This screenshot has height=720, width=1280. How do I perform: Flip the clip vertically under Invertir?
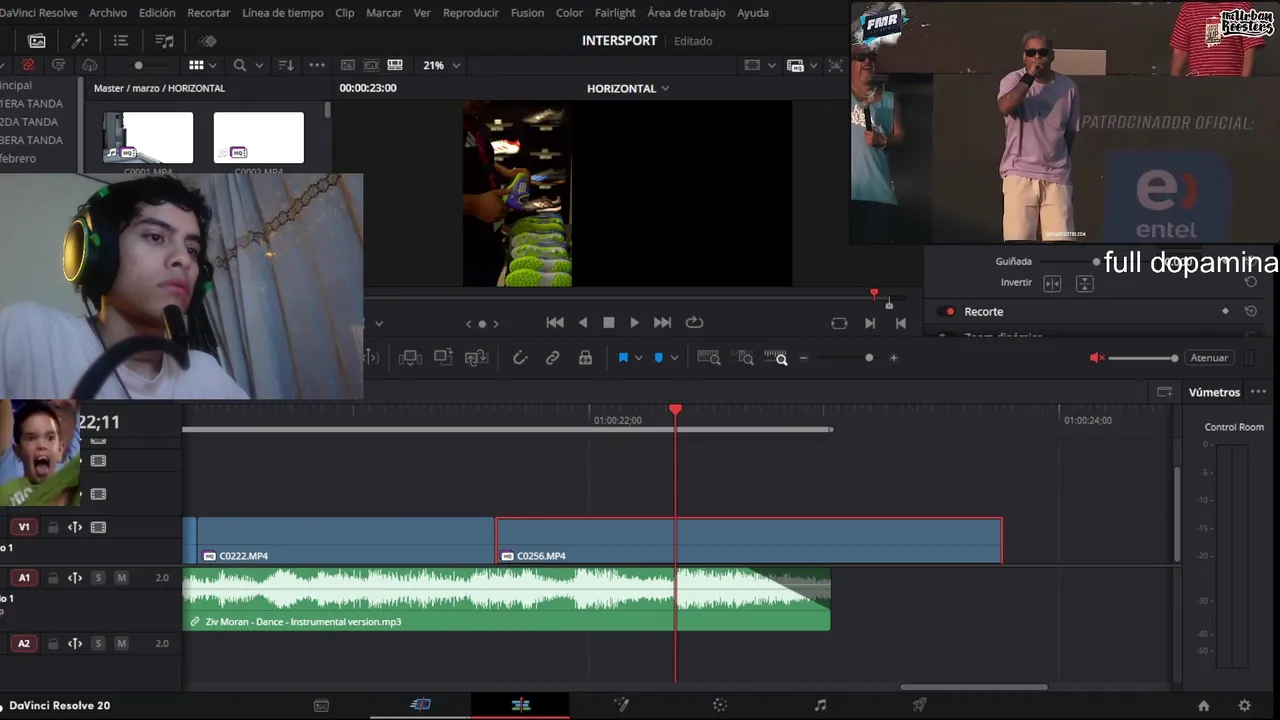[x=1084, y=284]
